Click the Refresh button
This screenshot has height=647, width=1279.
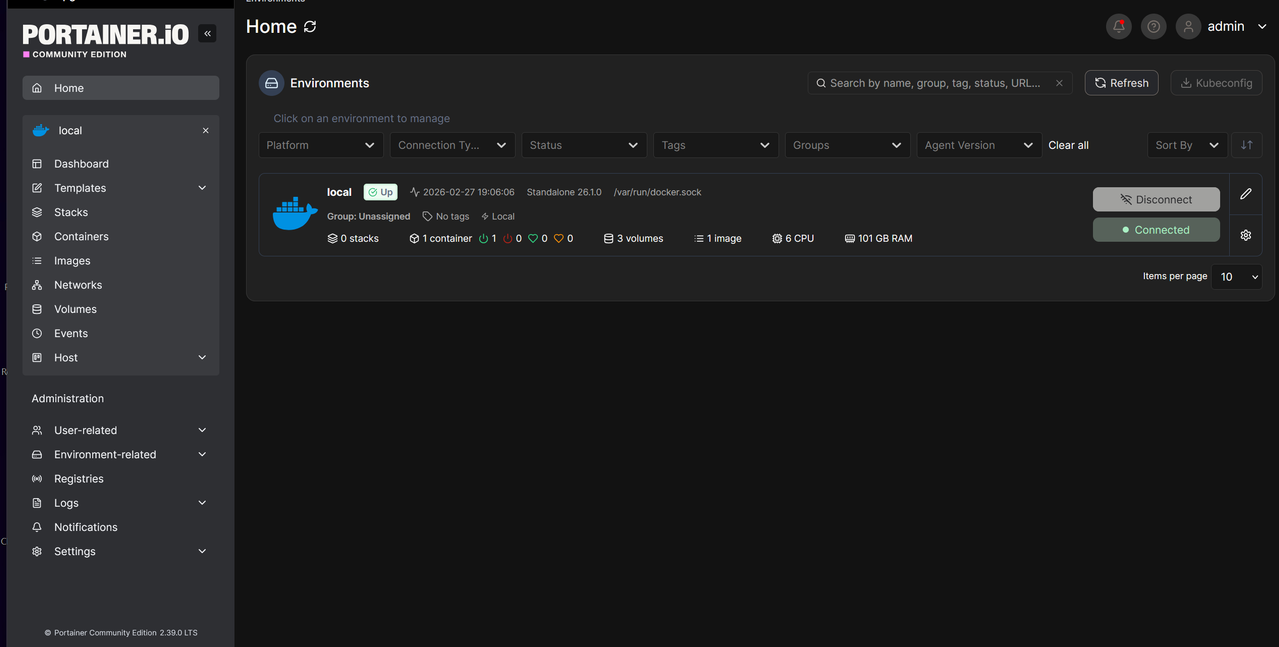[x=1122, y=83]
